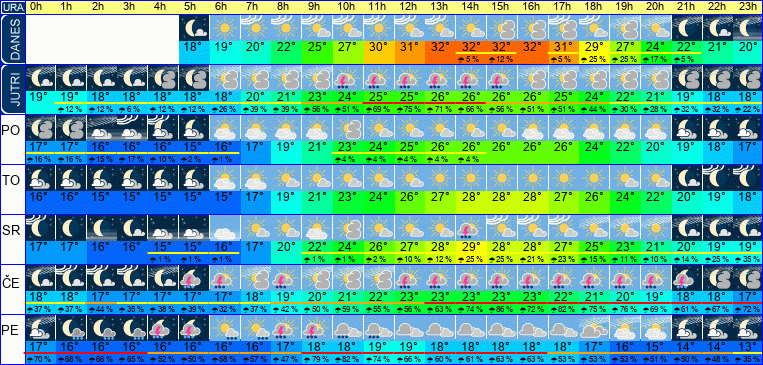763x365 pixels.
Task: Click the rainy grey cloud icon for PE at 10h
Action: [x=347, y=327]
